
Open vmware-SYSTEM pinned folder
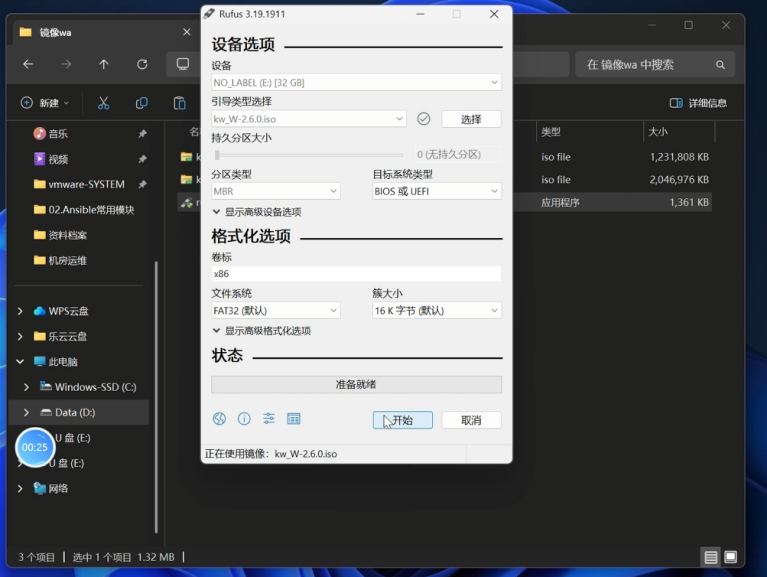[79, 184]
